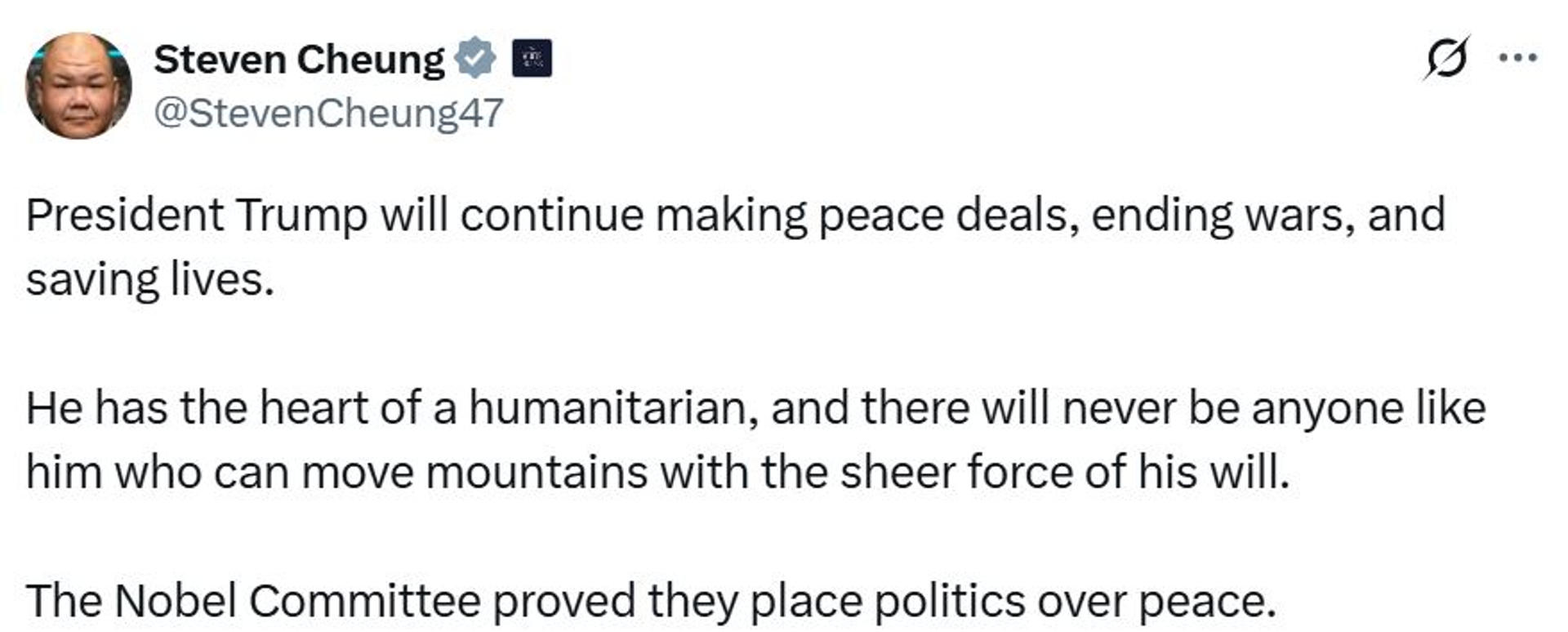Open the @StevenCheung47 handle link

(x=328, y=113)
